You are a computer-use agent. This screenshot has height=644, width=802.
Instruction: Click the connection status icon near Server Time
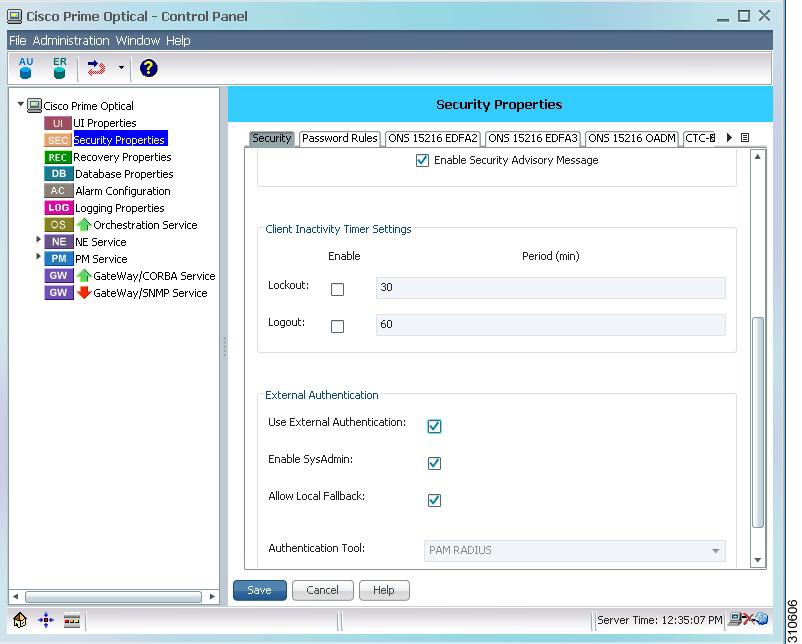tap(747, 619)
